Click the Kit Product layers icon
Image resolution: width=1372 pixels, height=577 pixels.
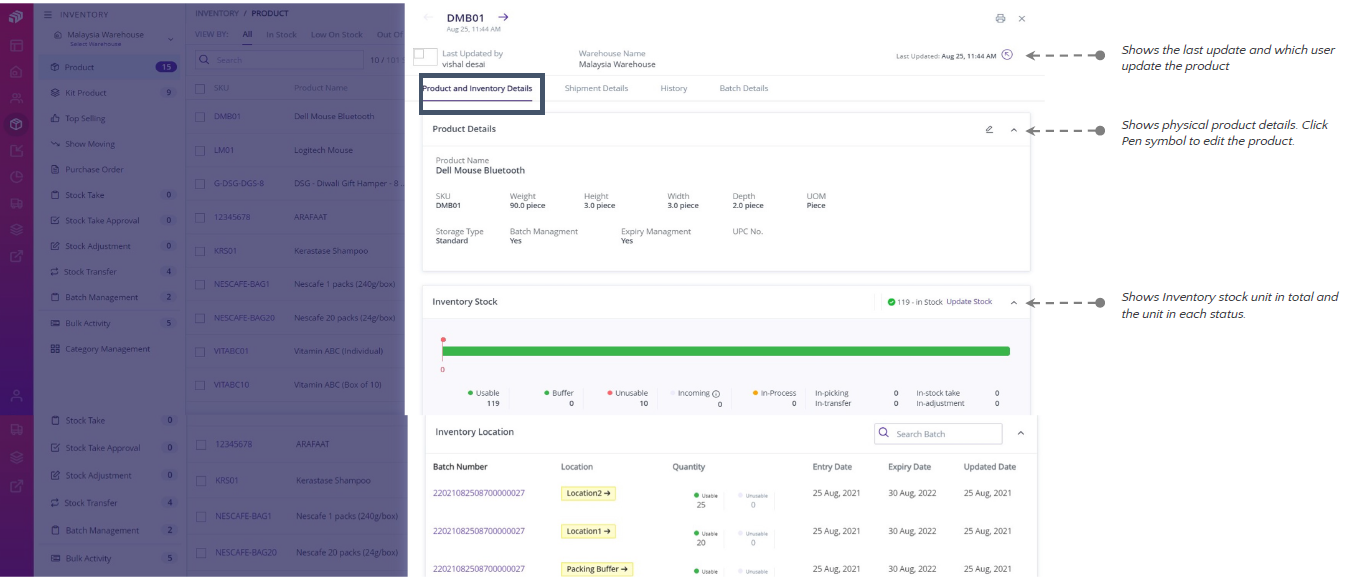pyautogui.click(x=55, y=93)
